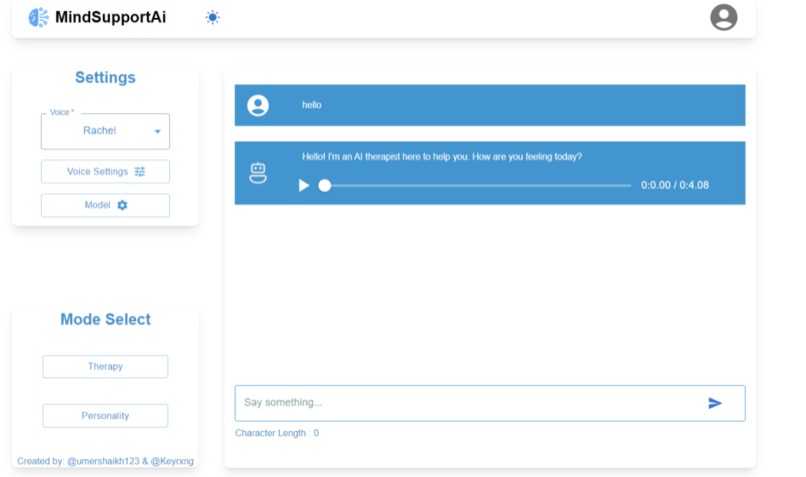Send the message with the arrow icon
This screenshot has height=477, width=806.
pos(715,403)
